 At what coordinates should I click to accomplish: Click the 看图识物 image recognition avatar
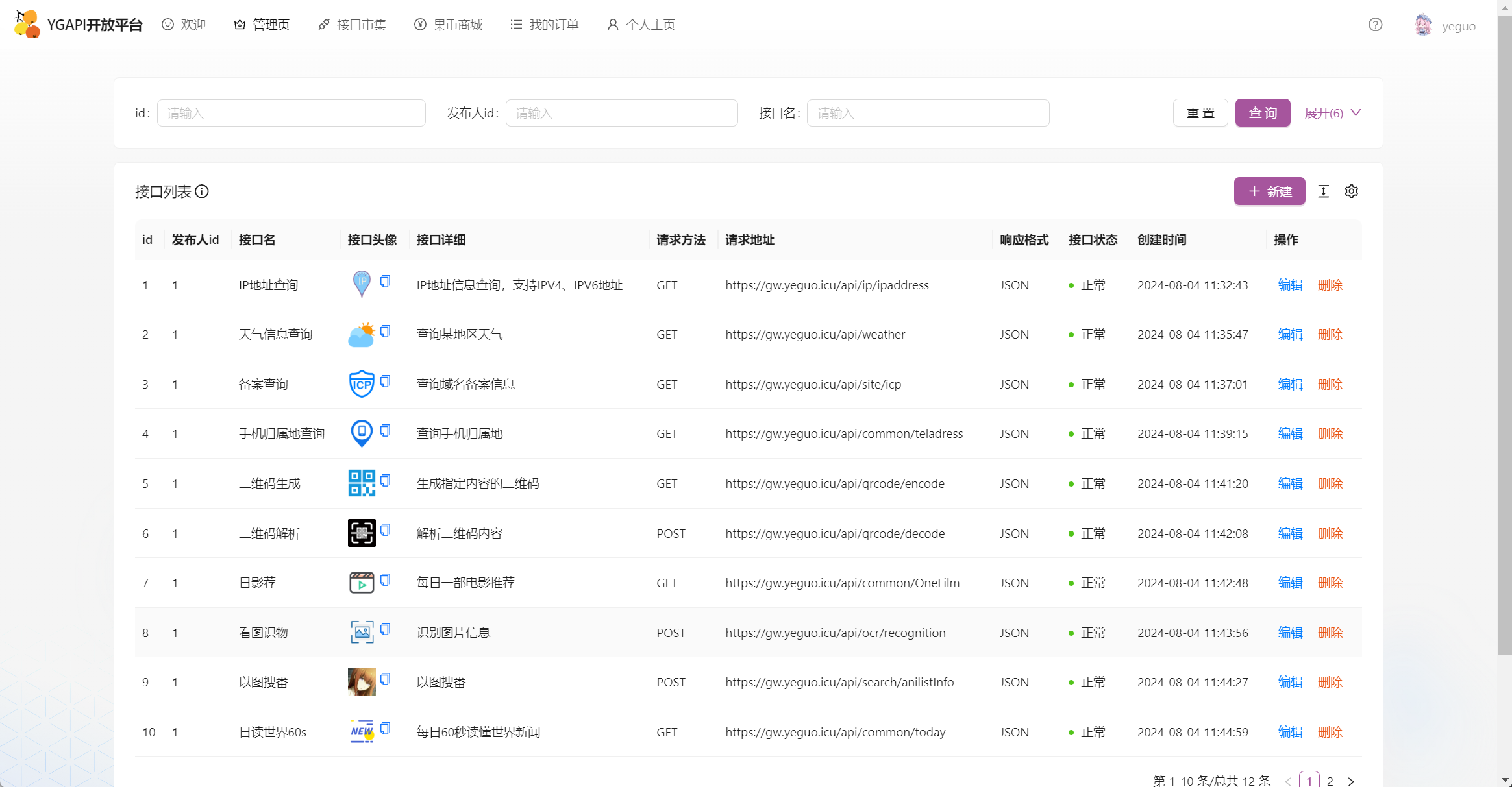tap(362, 631)
